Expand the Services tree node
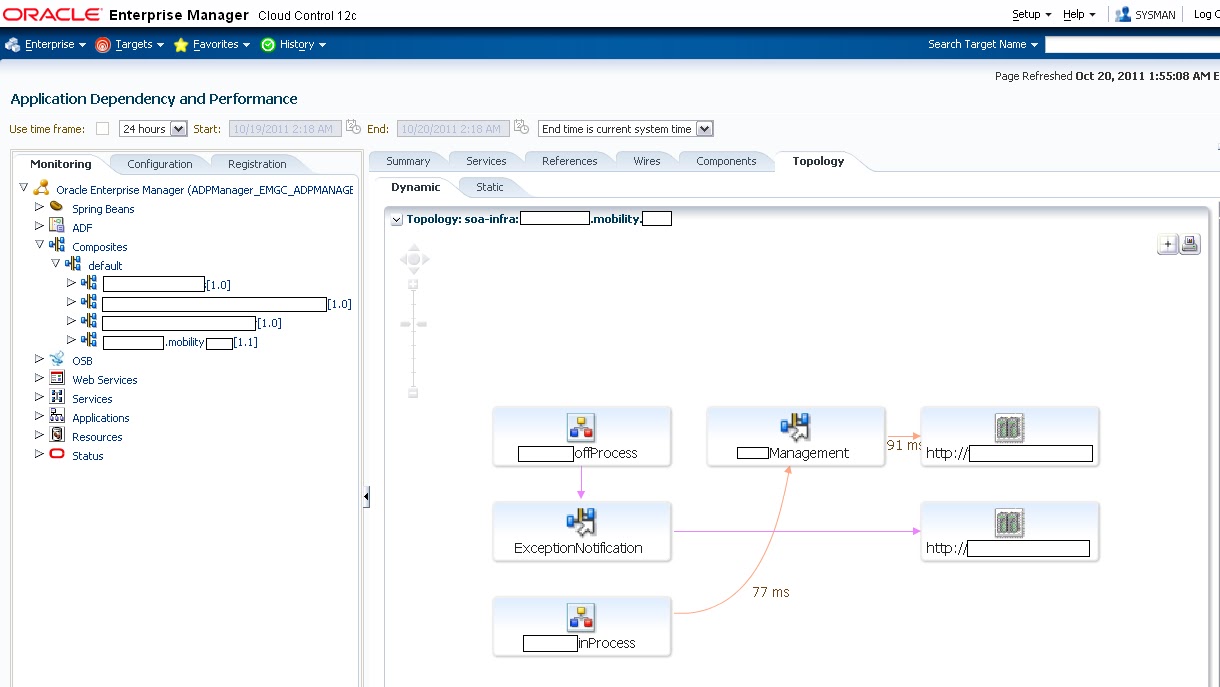 [40, 397]
